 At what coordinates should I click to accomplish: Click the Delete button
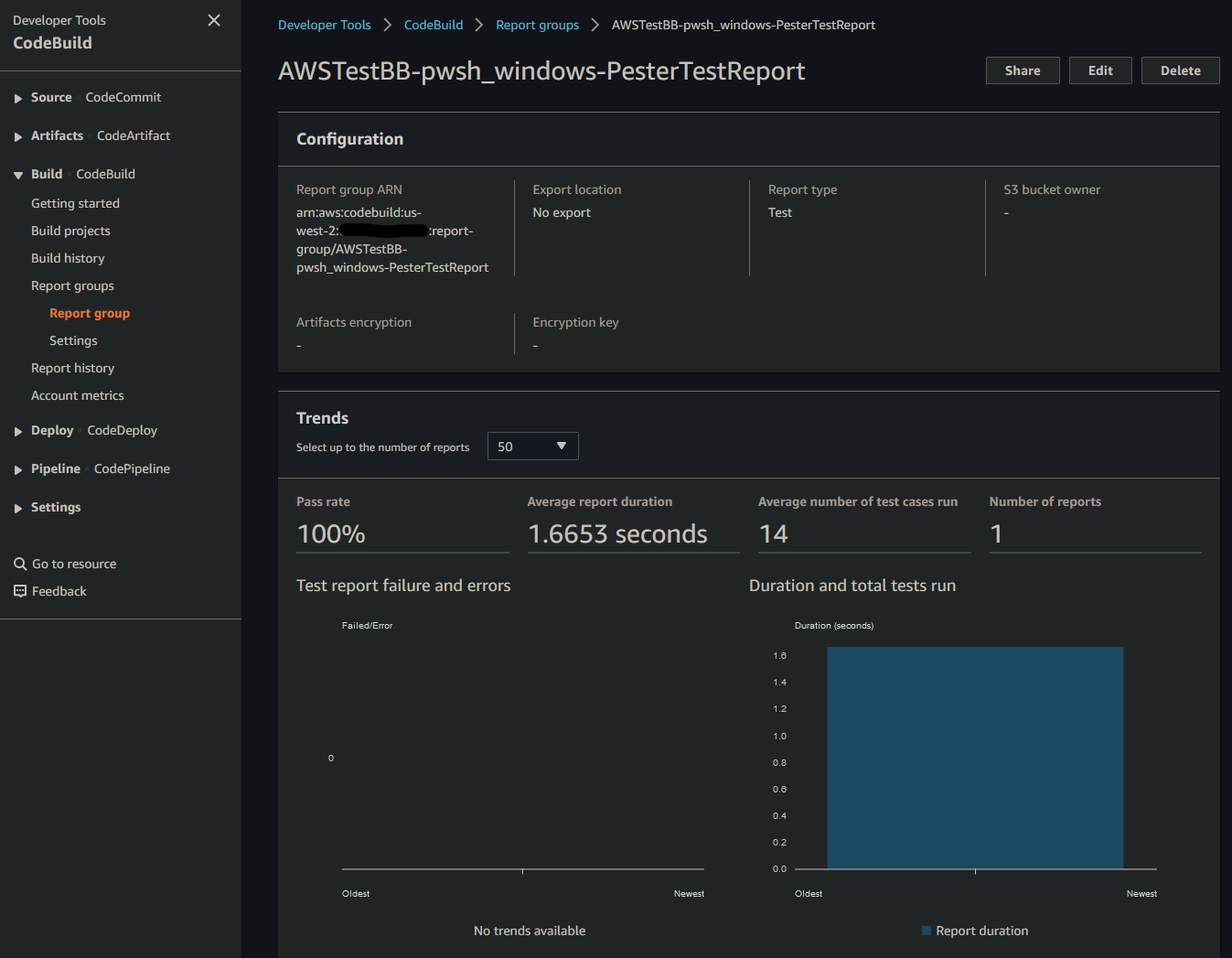(1180, 70)
